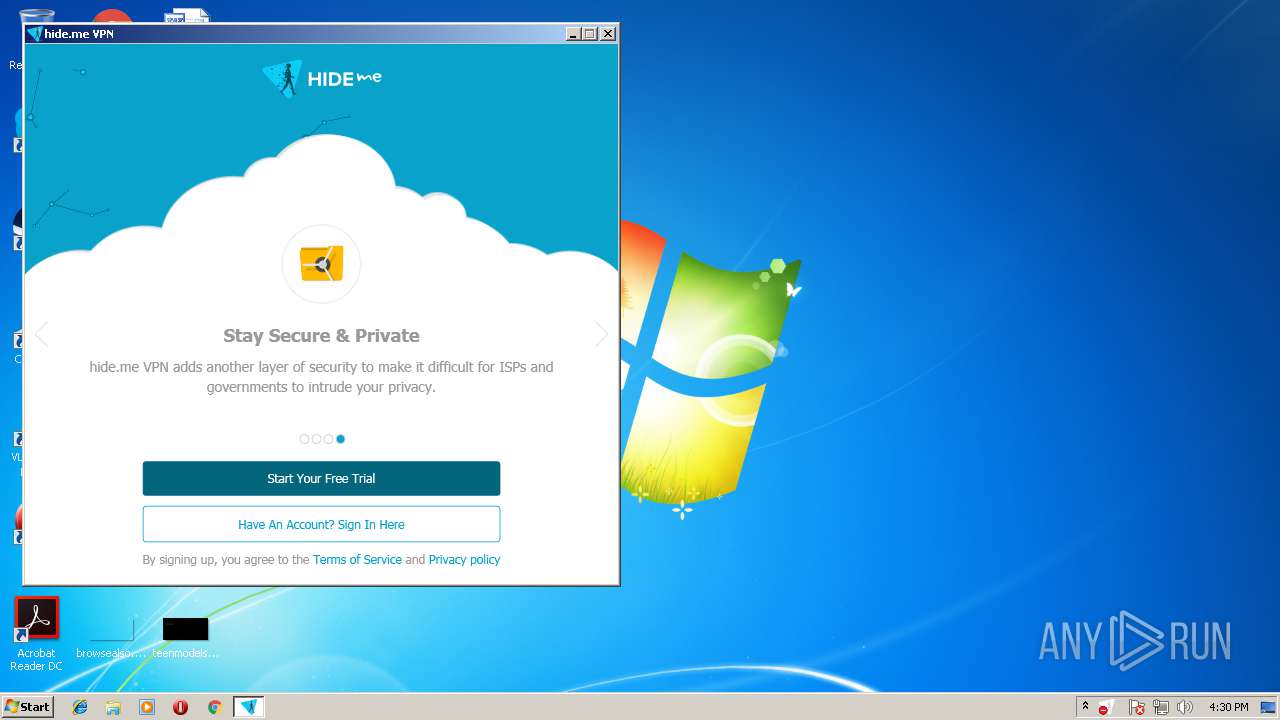
Task: Minimize the hide.me VPN window
Action: pyautogui.click(x=573, y=34)
